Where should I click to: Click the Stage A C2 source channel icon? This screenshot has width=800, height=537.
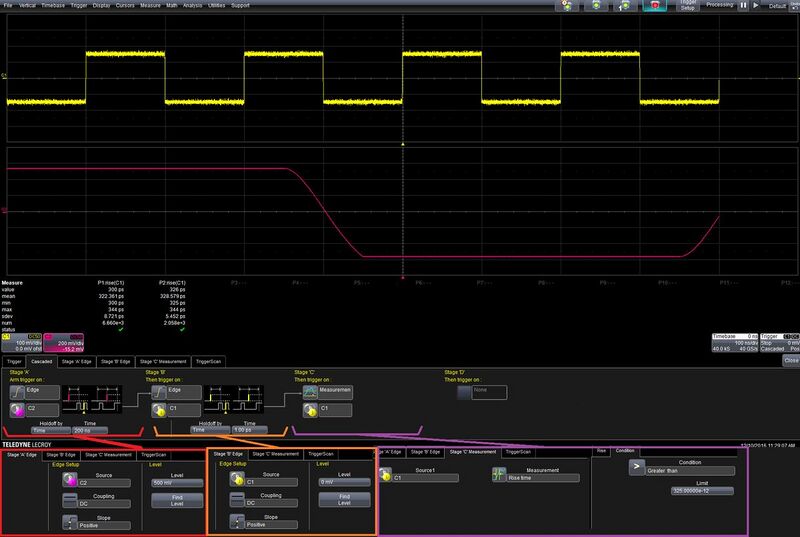[x=17, y=410]
